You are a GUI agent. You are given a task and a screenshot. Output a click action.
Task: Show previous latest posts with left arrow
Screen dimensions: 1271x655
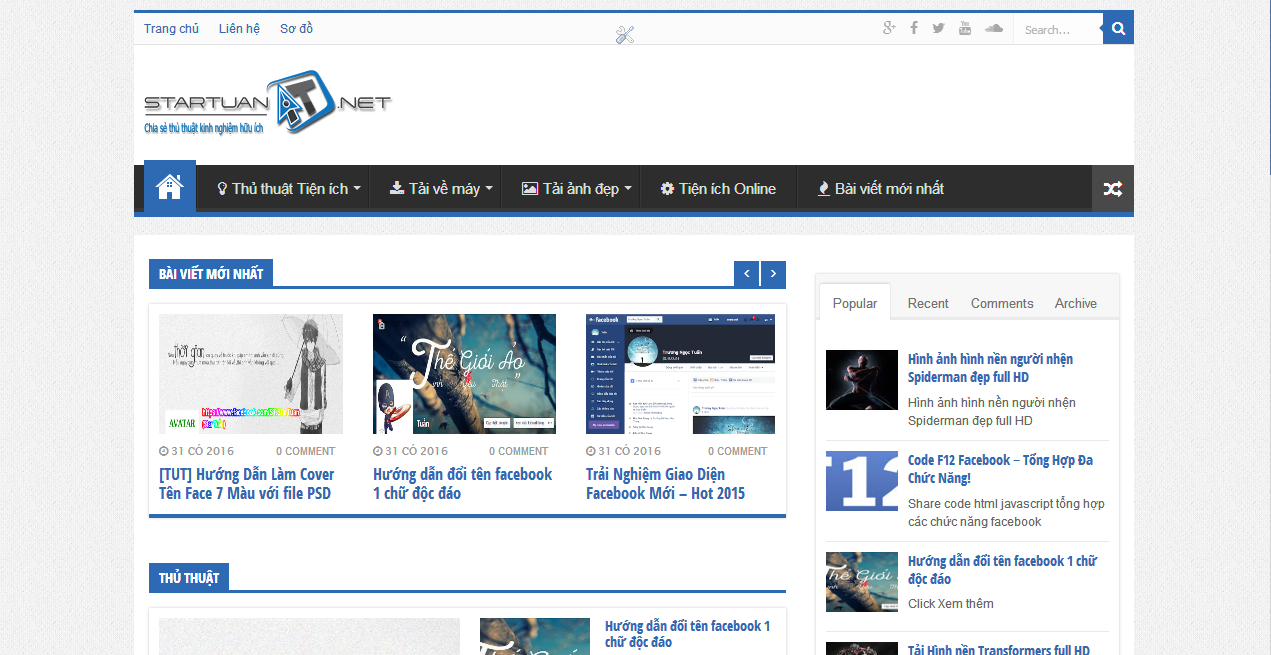click(746, 274)
